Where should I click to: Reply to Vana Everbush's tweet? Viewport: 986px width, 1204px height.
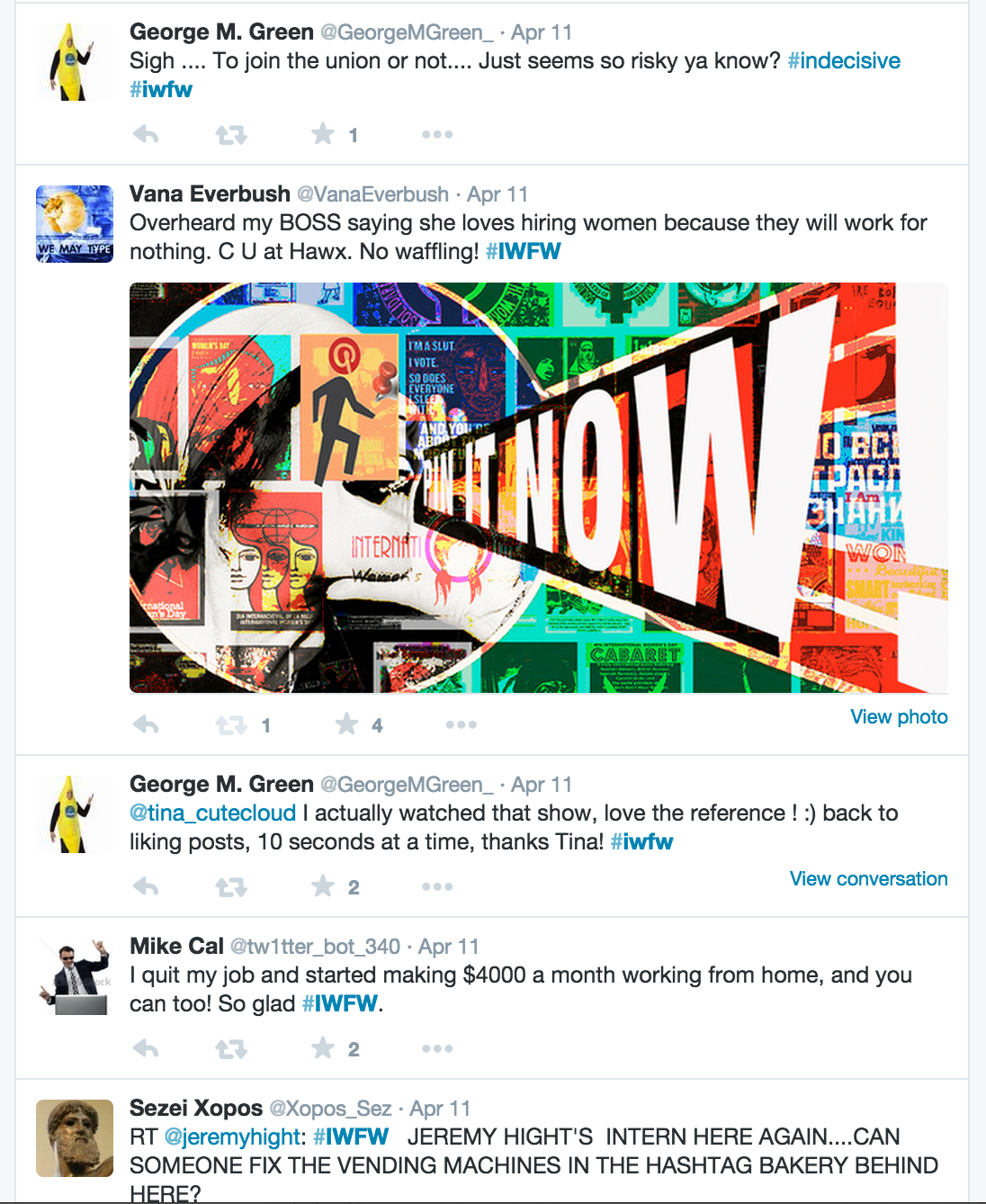click(x=146, y=725)
